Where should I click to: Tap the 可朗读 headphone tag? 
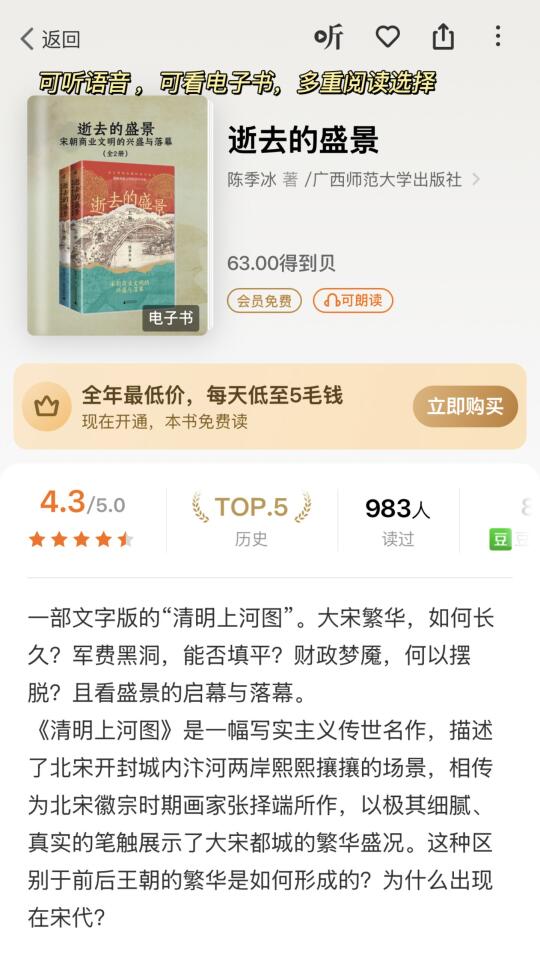(x=353, y=300)
